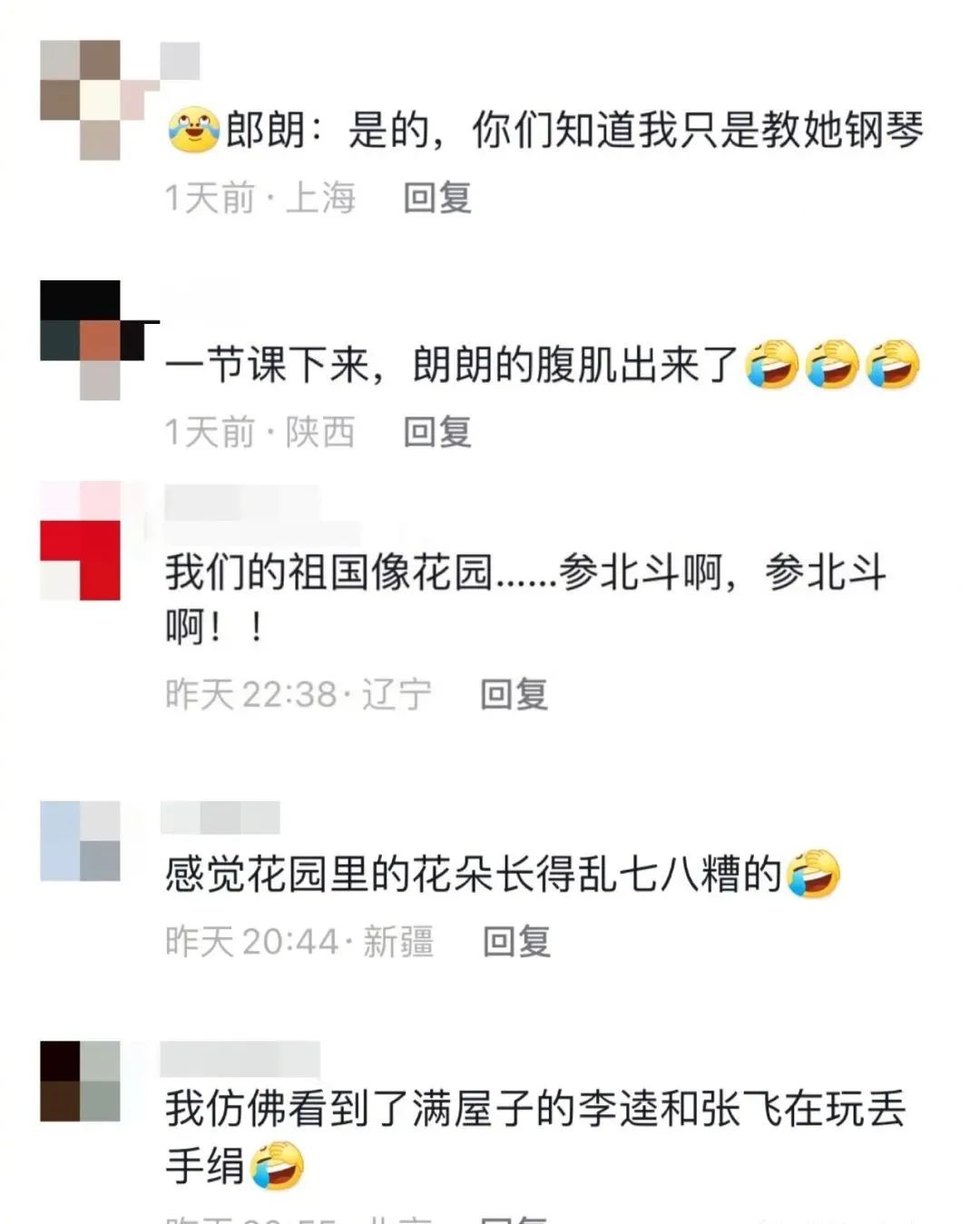
Task: Open avatar of the 腹肌 commenter
Action: 81,340
